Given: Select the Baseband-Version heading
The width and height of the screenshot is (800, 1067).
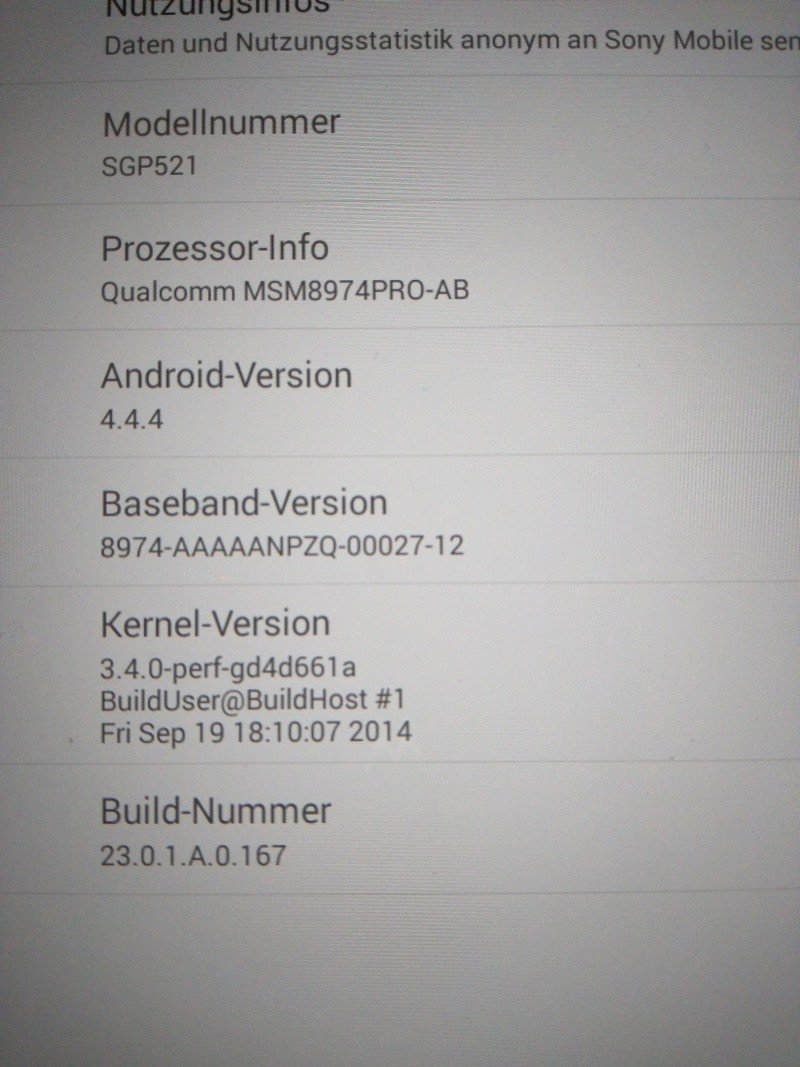Looking at the screenshot, I should (x=244, y=504).
